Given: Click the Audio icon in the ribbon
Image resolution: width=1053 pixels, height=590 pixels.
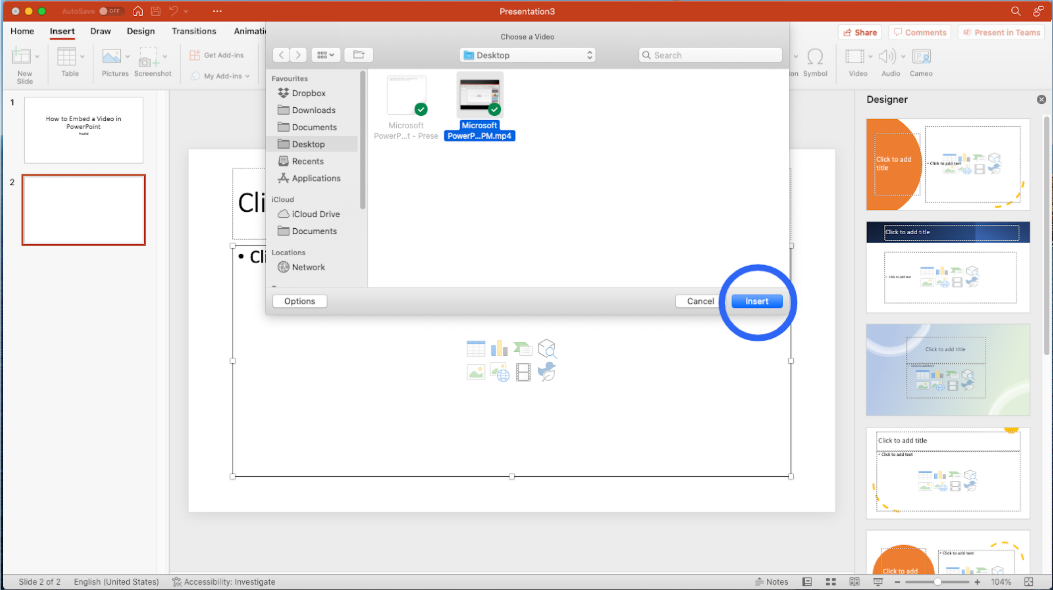Looking at the screenshot, I should coord(890,61).
